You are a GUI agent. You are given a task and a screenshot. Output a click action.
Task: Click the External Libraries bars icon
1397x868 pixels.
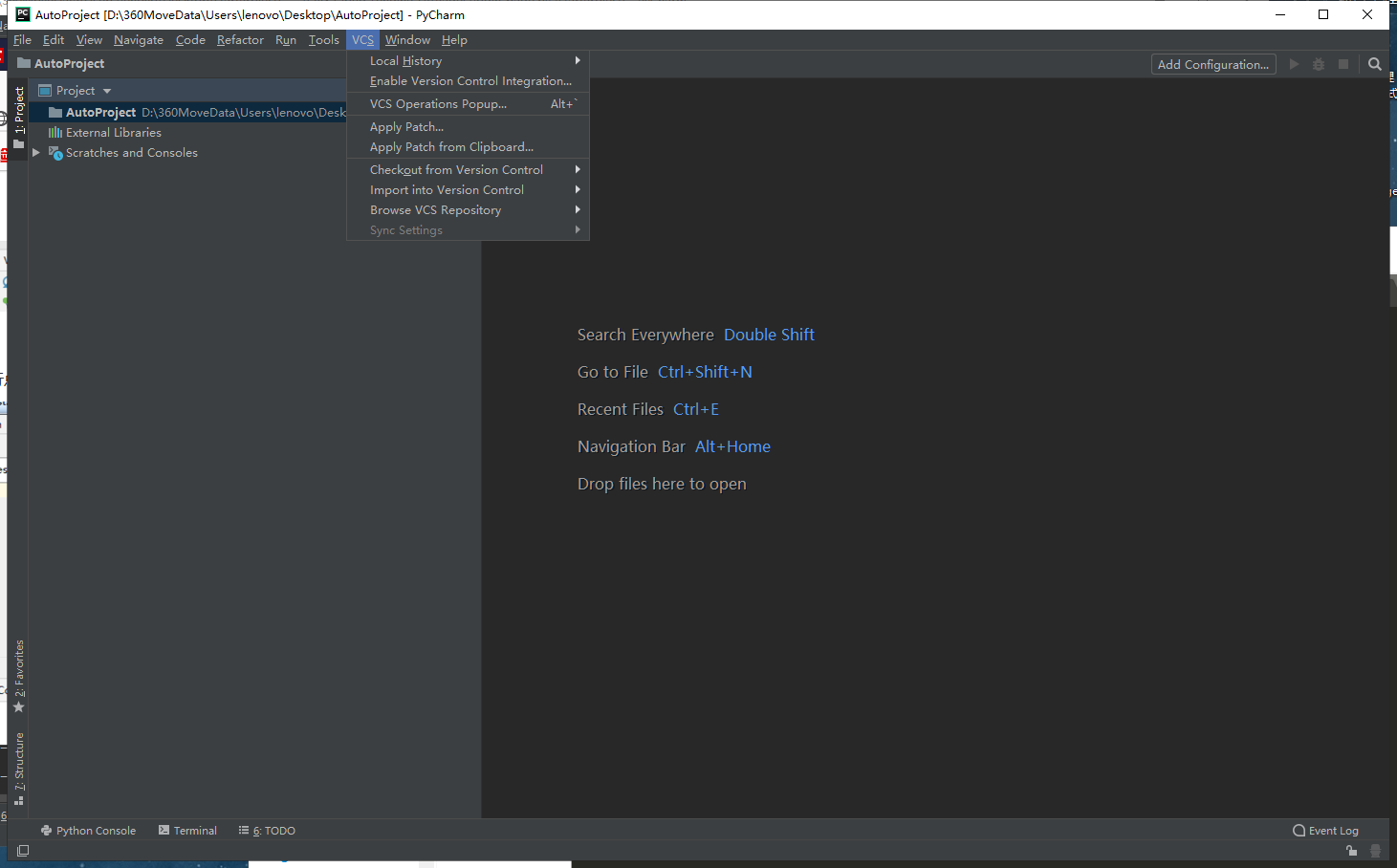(x=55, y=133)
